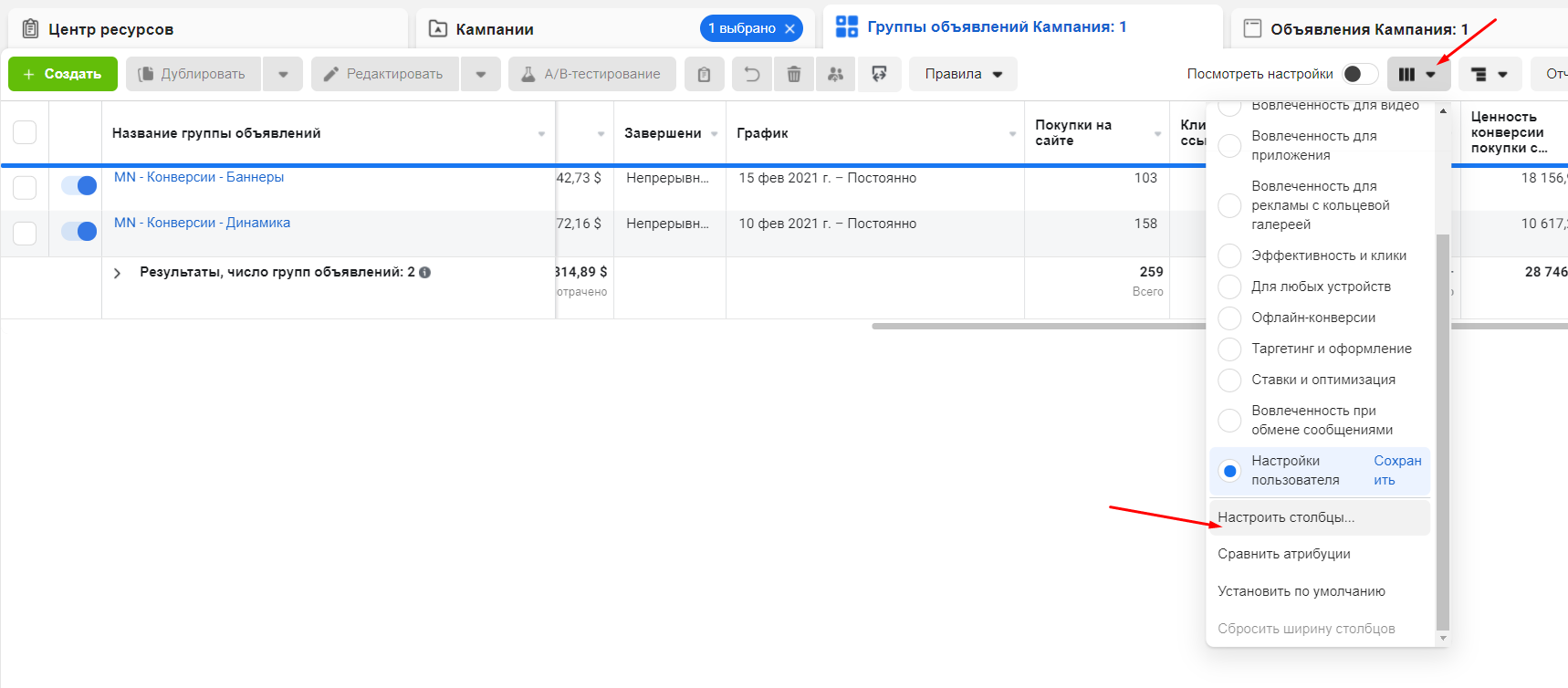Image resolution: width=1568 pixels, height=688 pixels.
Task: Open the columns selector icon
Action: (1418, 74)
